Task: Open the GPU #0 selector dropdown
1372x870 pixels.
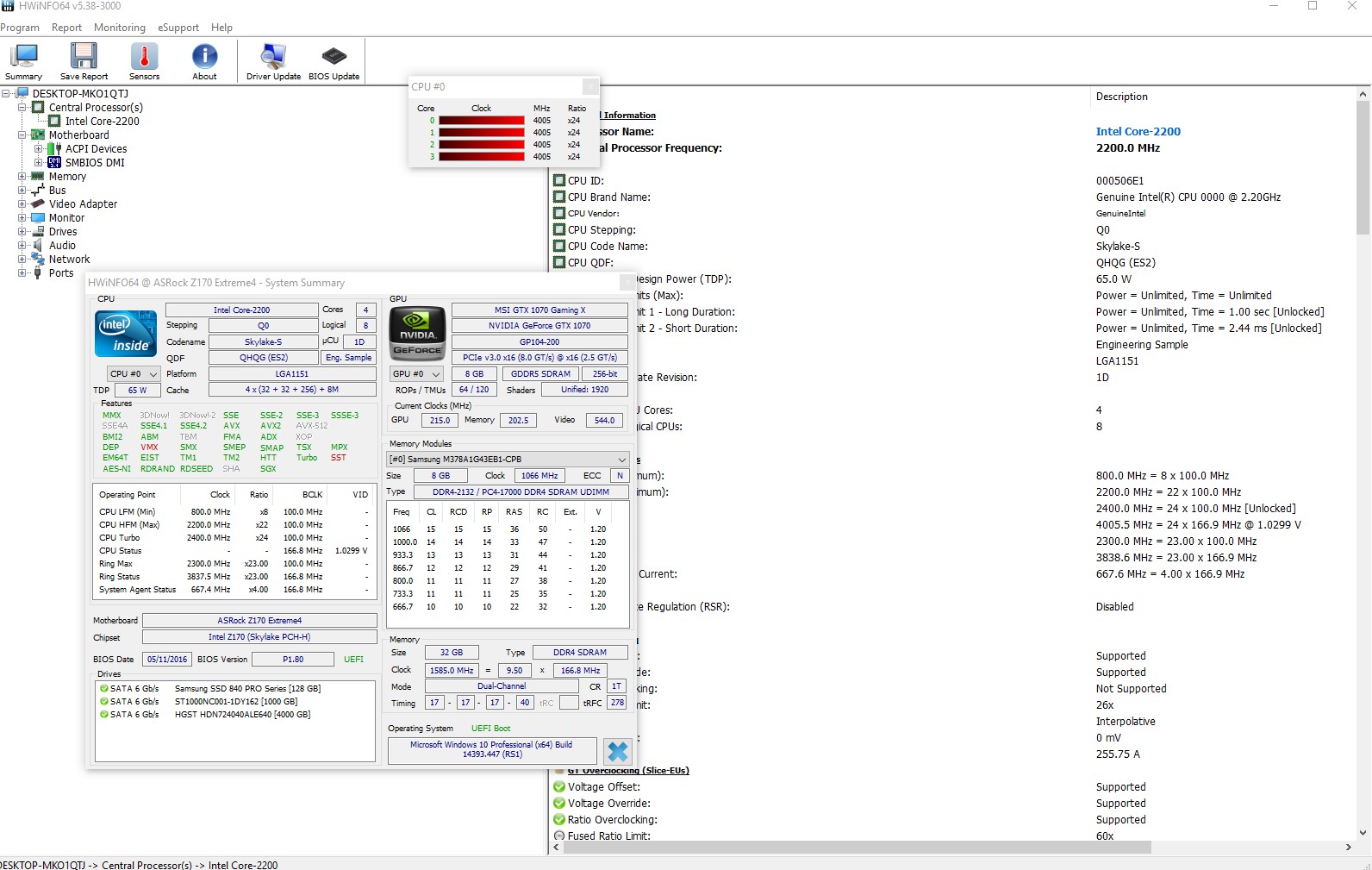Action: 415,373
